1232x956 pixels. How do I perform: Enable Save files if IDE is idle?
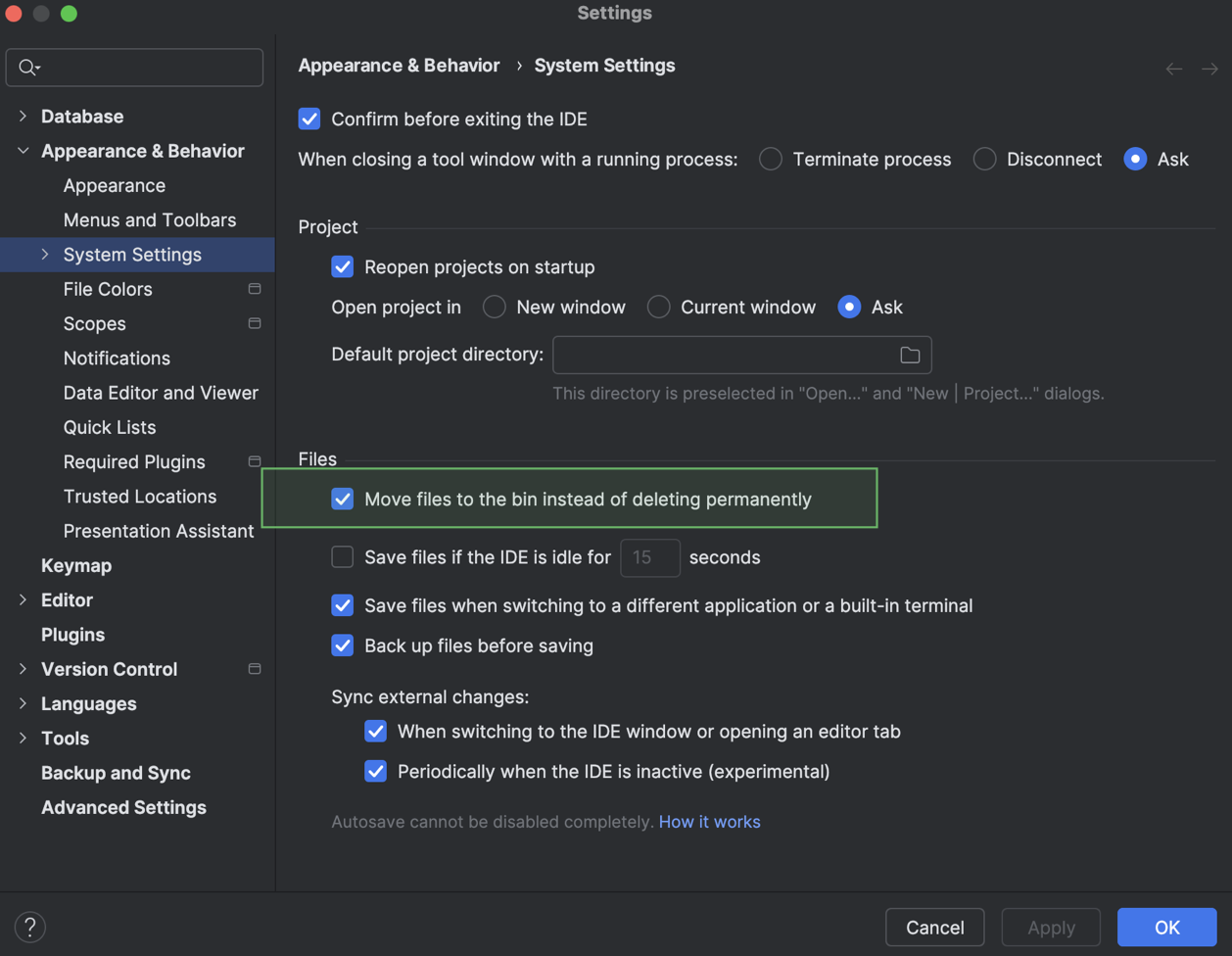(x=343, y=557)
